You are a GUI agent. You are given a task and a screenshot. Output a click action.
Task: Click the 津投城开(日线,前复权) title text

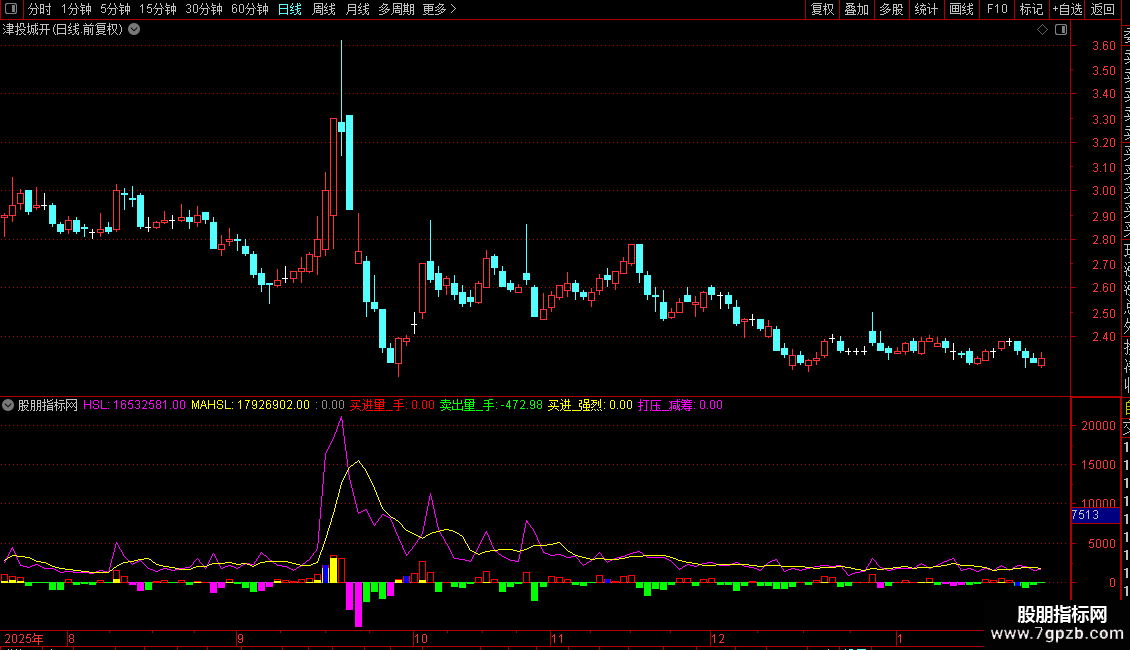pyautogui.click(x=63, y=30)
